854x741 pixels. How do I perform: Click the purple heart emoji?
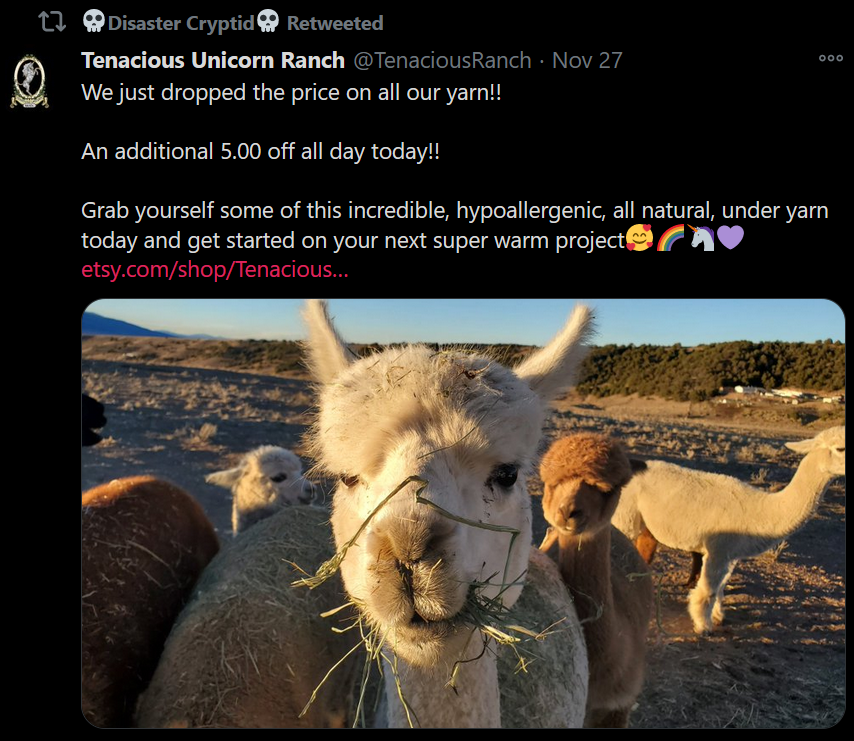(x=730, y=238)
